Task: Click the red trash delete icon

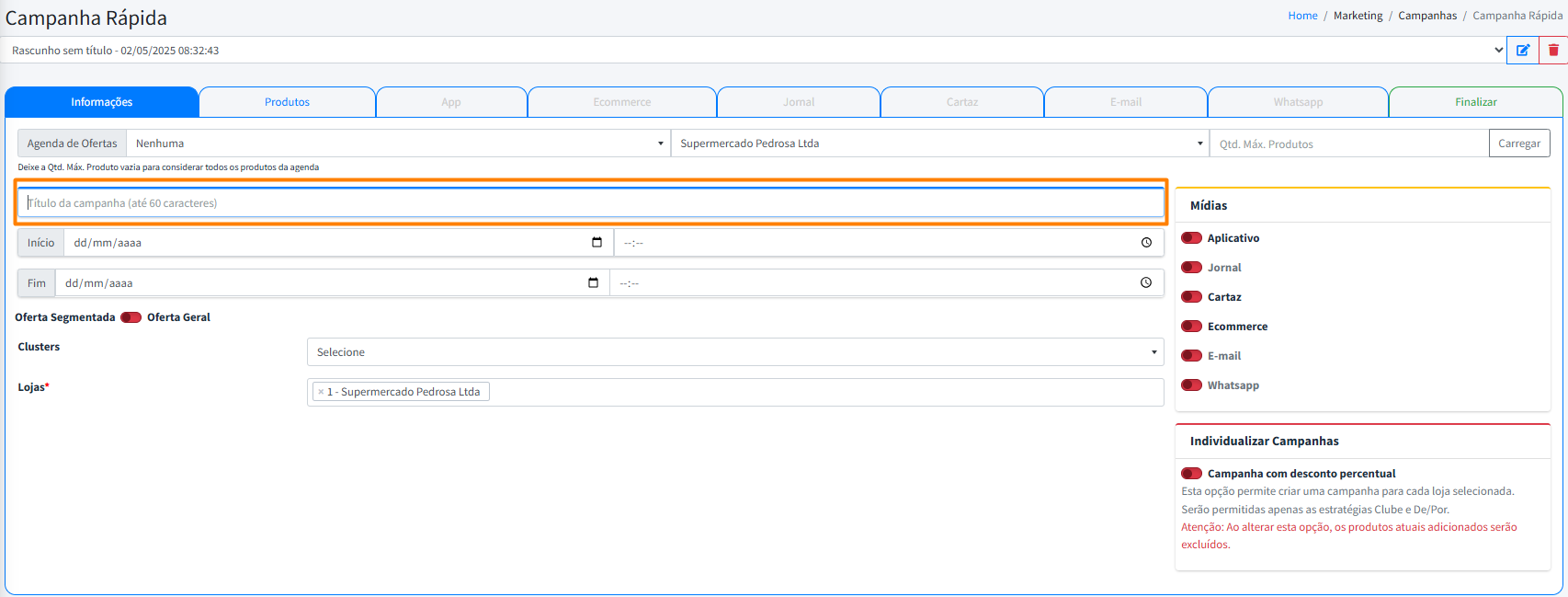Action: click(x=1553, y=51)
